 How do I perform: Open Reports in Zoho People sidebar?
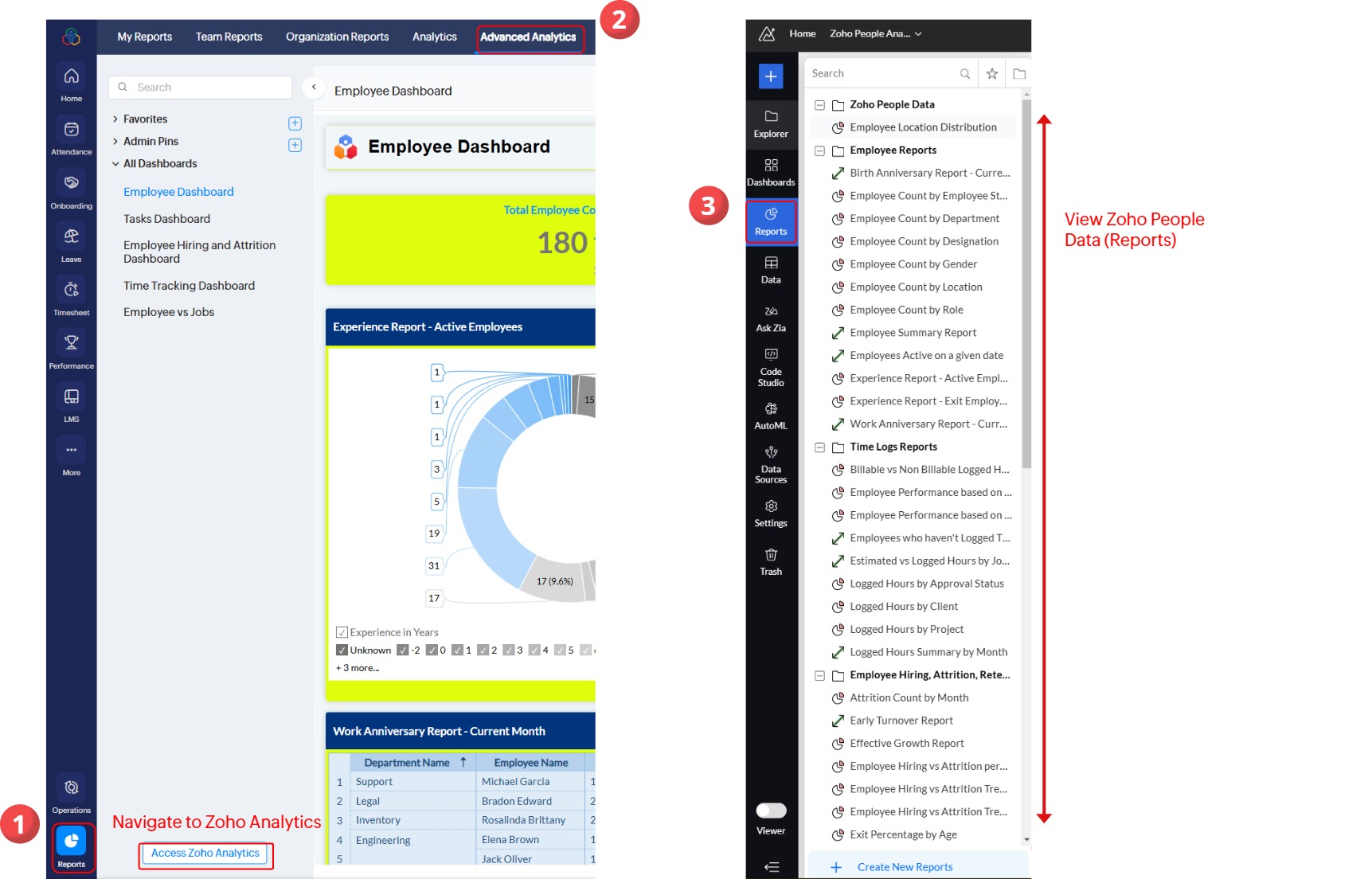(x=72, y=848)
